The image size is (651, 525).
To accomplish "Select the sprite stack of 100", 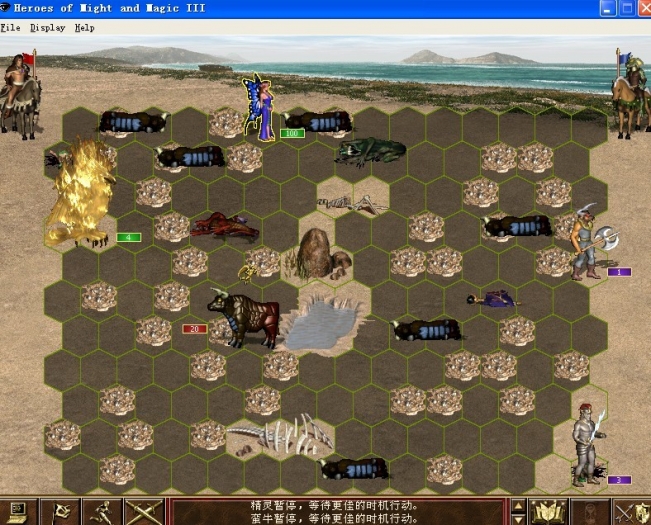I will (x=259, y=108).
